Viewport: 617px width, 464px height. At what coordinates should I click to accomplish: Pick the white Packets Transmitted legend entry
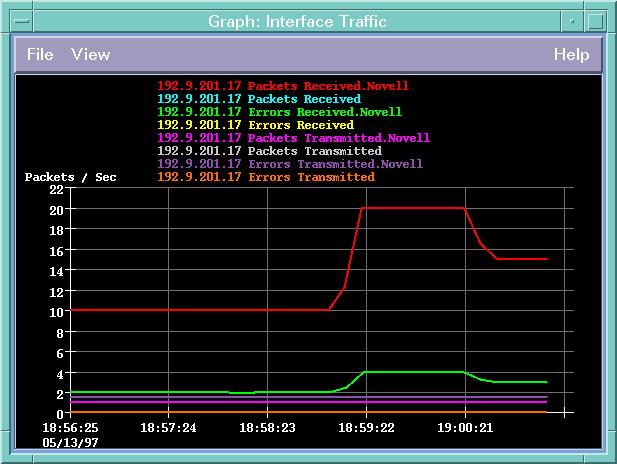coord(269,151)
